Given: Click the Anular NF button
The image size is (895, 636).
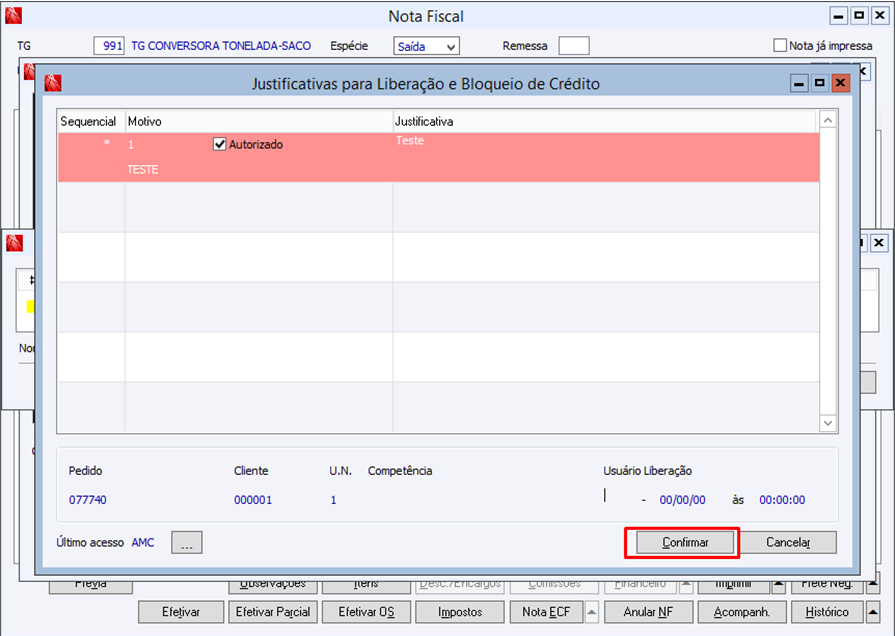Looking at the screenshot, I should click(648, 612).
